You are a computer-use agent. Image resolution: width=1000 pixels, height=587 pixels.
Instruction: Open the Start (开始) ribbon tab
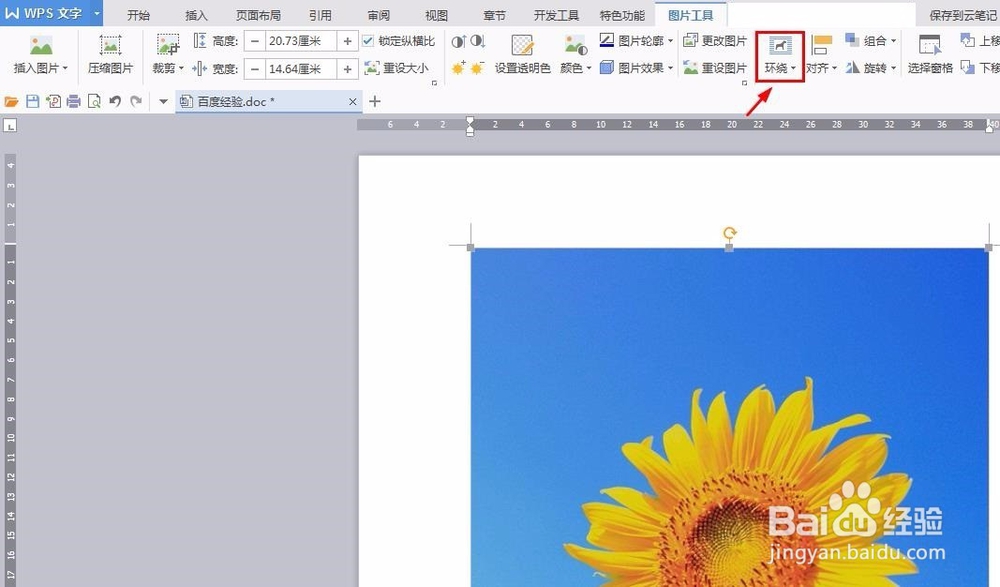tap(138, 15)
